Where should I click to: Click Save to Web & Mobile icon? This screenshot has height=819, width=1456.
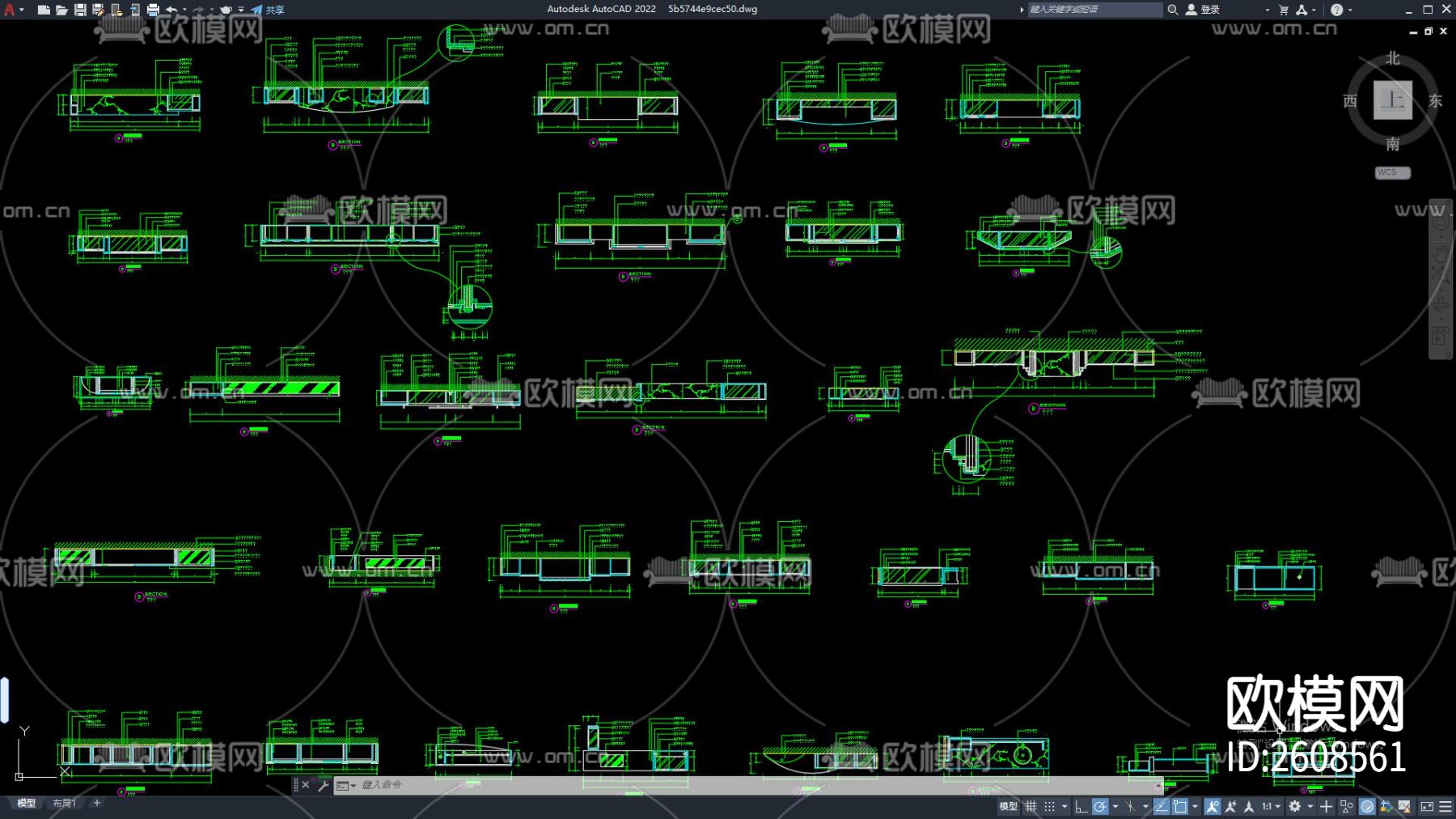134,10
